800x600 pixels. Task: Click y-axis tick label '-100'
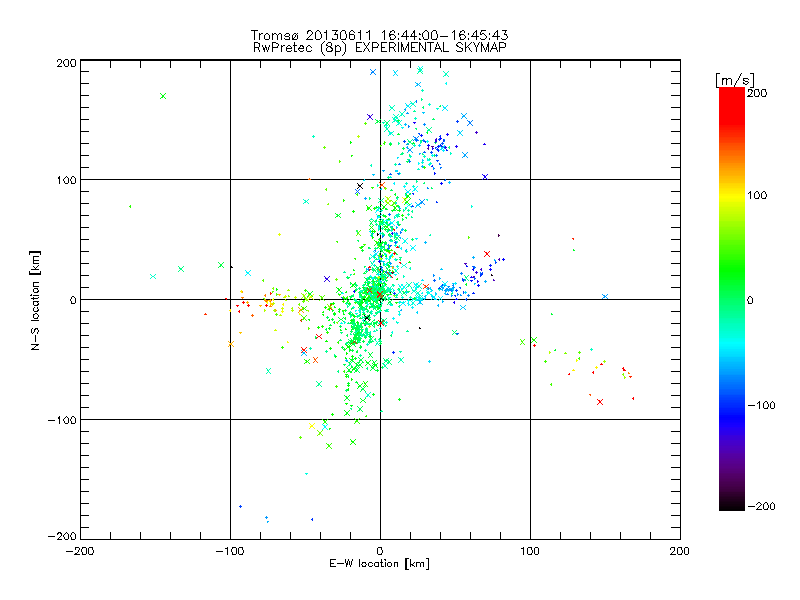[x=62, y=420]
